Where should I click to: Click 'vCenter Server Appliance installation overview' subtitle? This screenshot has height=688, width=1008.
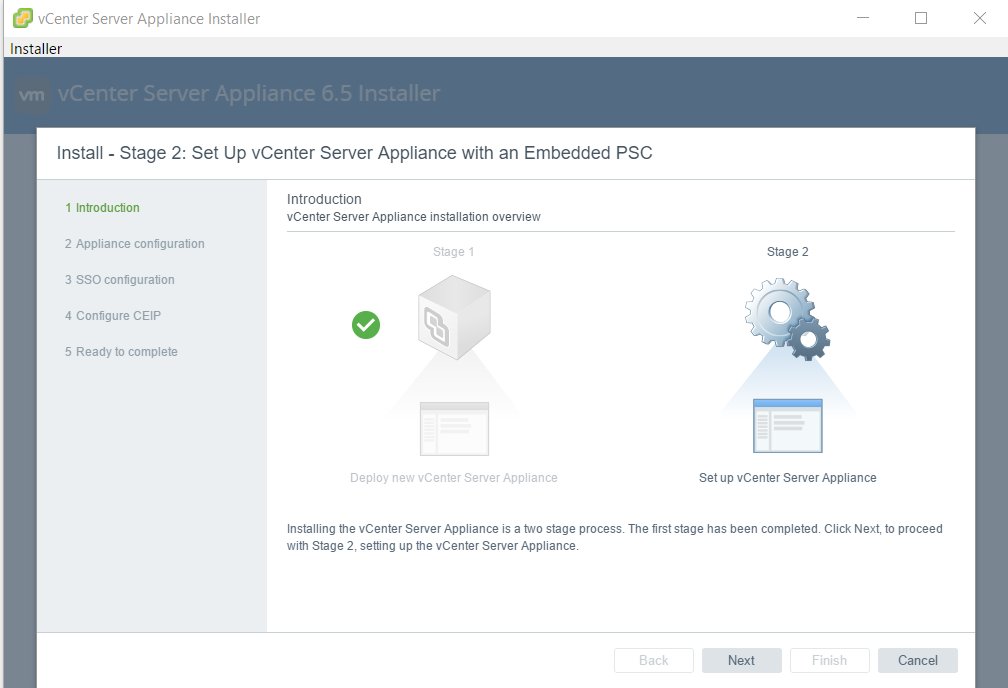413,217
